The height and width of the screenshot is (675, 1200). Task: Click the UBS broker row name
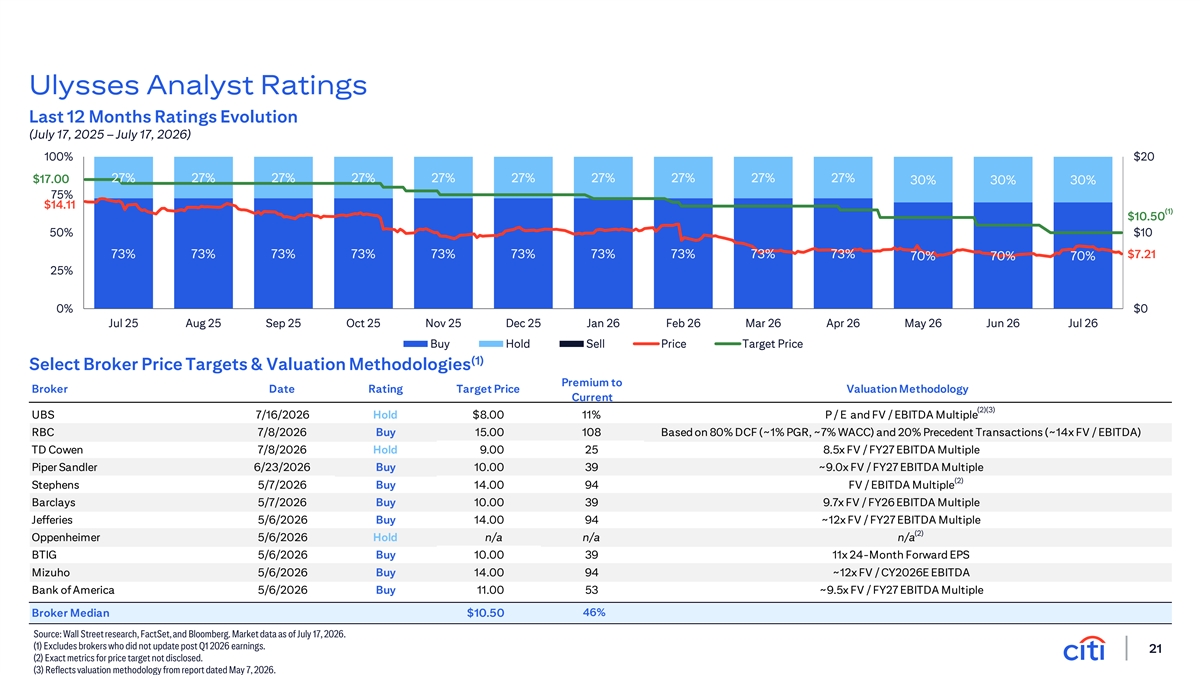click(44, 413)
